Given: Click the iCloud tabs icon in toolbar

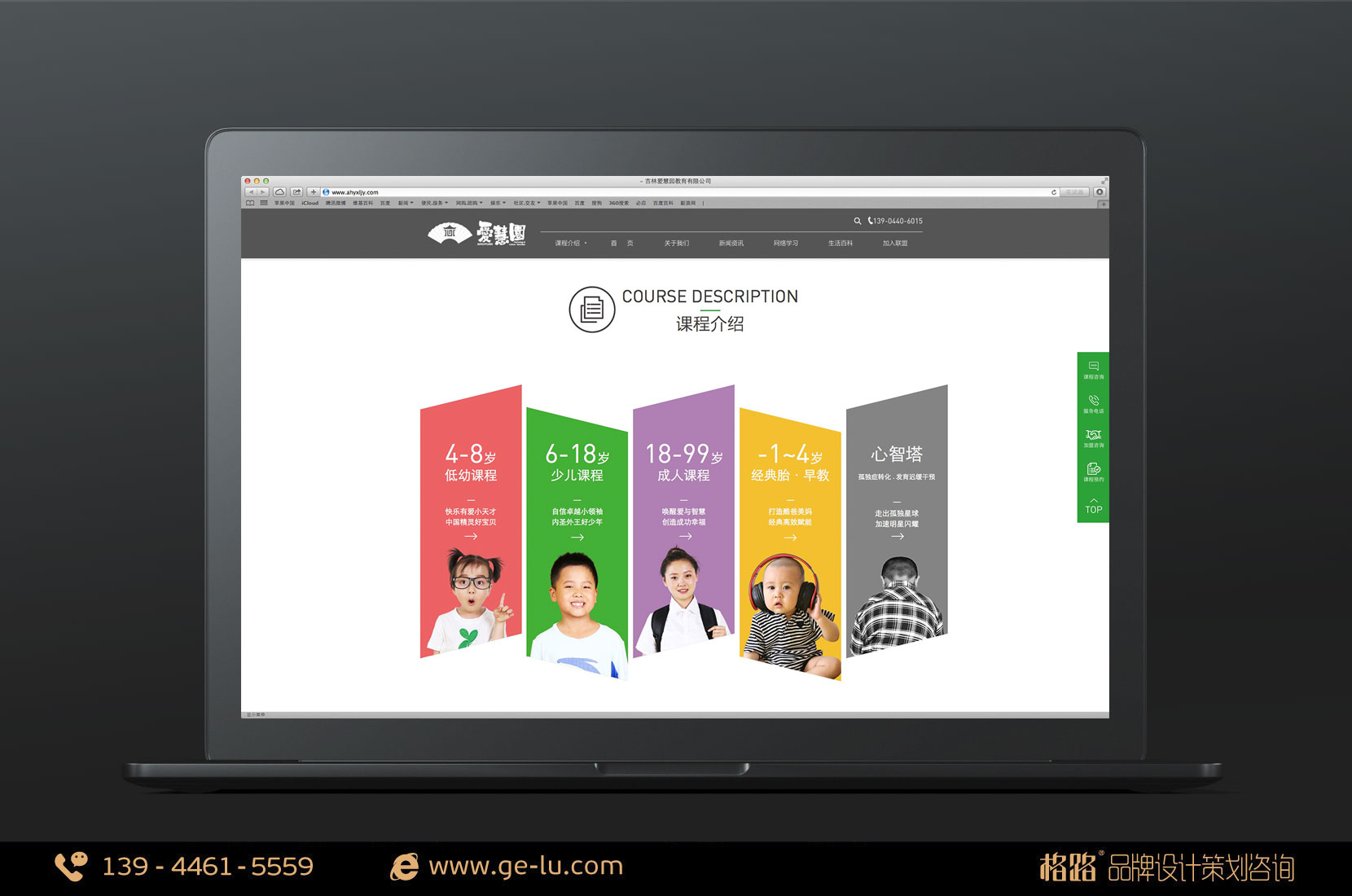Looking at the screenshot, I should pyautogui.click(x=279, y=192).
